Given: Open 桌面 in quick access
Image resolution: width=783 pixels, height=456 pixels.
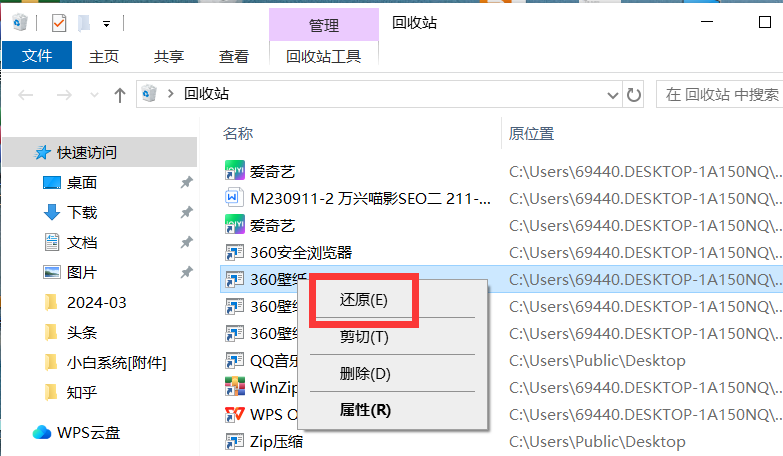Looking at the screenshot, I should pos(82,182).
